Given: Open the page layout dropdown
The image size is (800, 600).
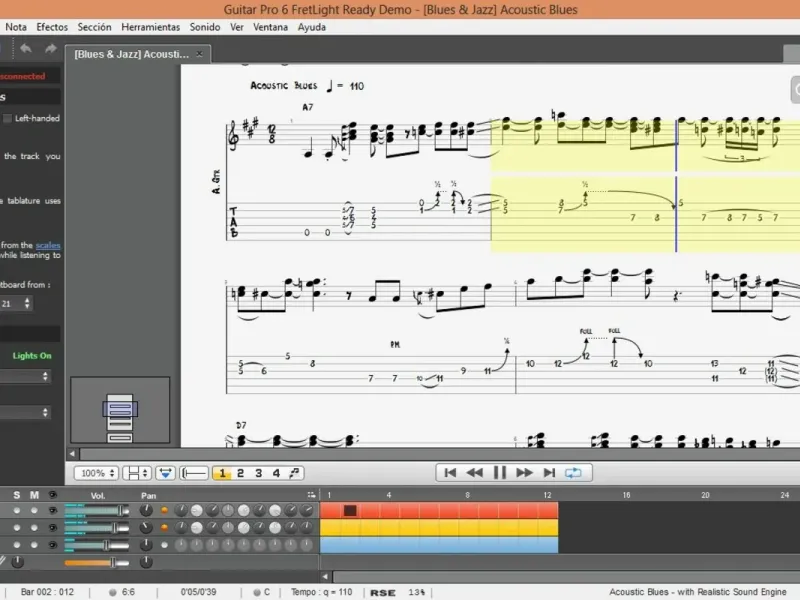Looking at the screenshot, I should click(137, 473).
